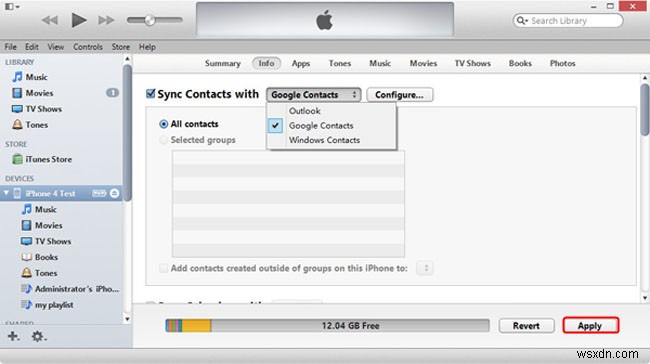Click the magnifier icon in search box

[521, 20]
